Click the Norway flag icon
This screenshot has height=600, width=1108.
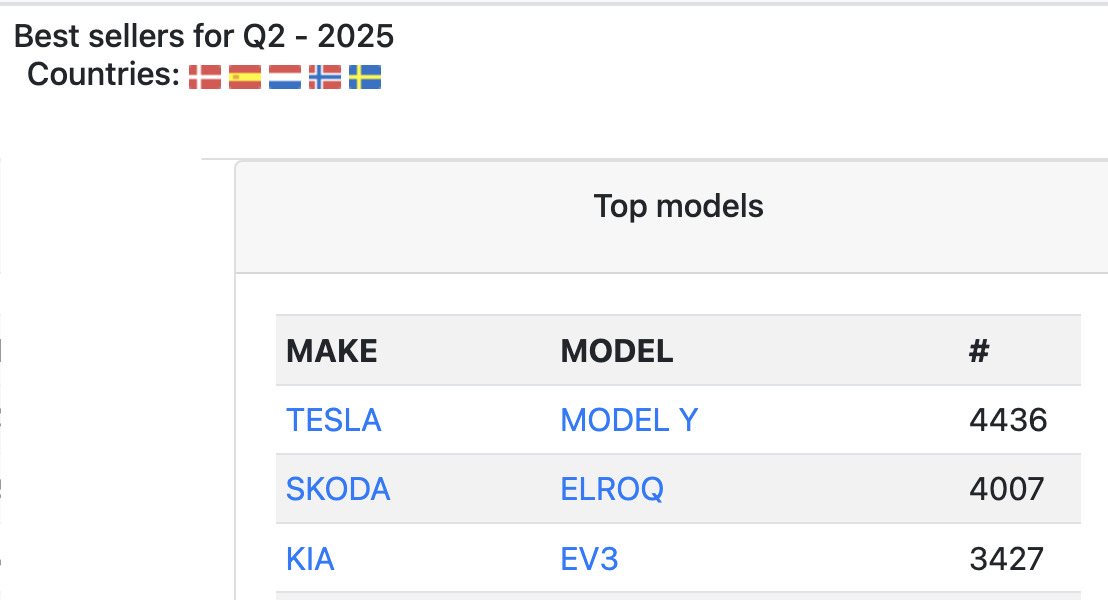pos(325,77)
